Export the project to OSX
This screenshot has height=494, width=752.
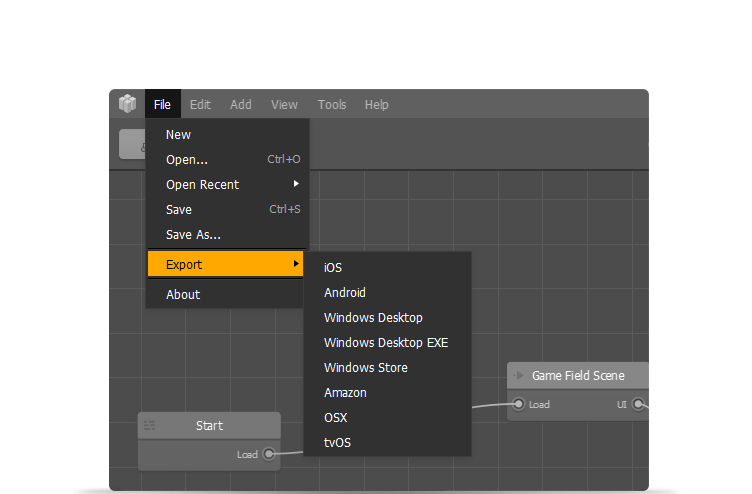(x=388, y=417)
